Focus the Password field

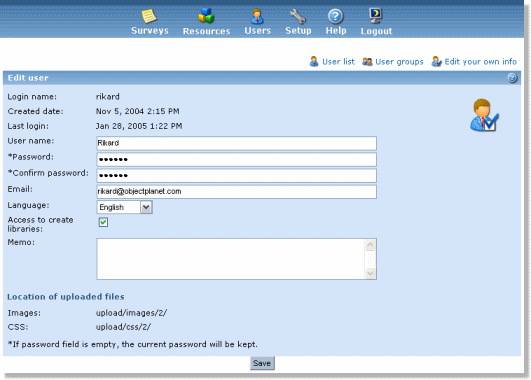tap(236, 160)
